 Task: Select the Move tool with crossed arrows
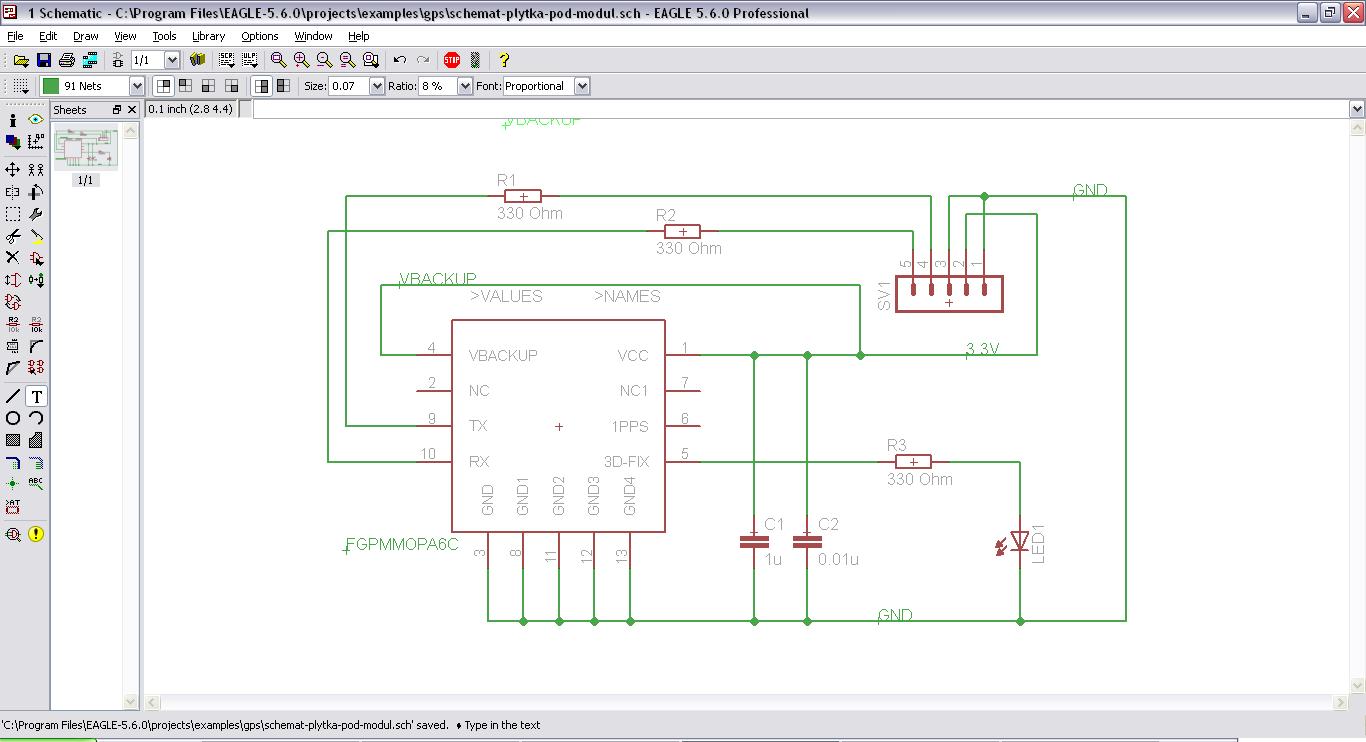tap(13, 170)
